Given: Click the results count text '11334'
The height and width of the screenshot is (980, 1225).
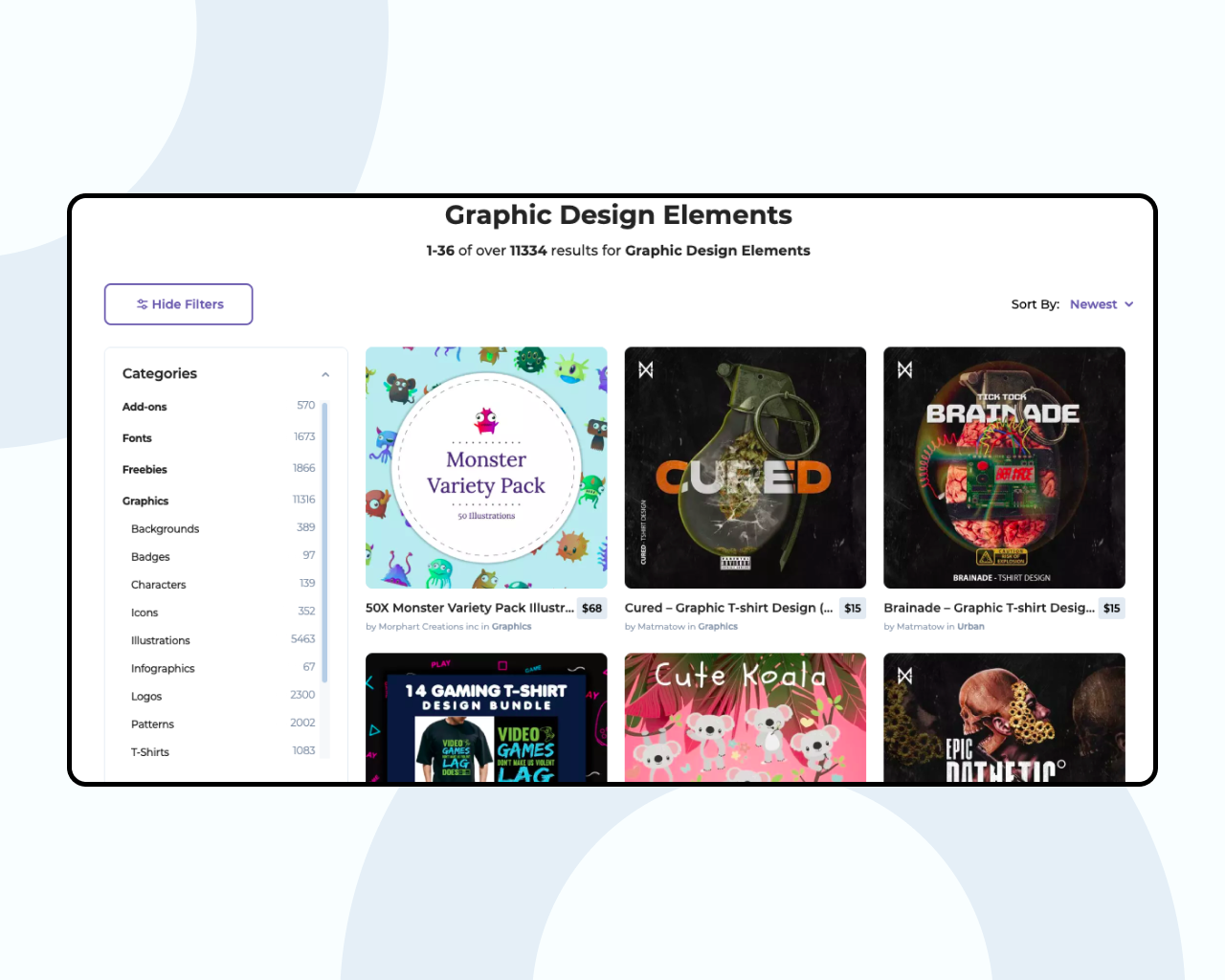Looking at the screenshot, I should [528, 251].
